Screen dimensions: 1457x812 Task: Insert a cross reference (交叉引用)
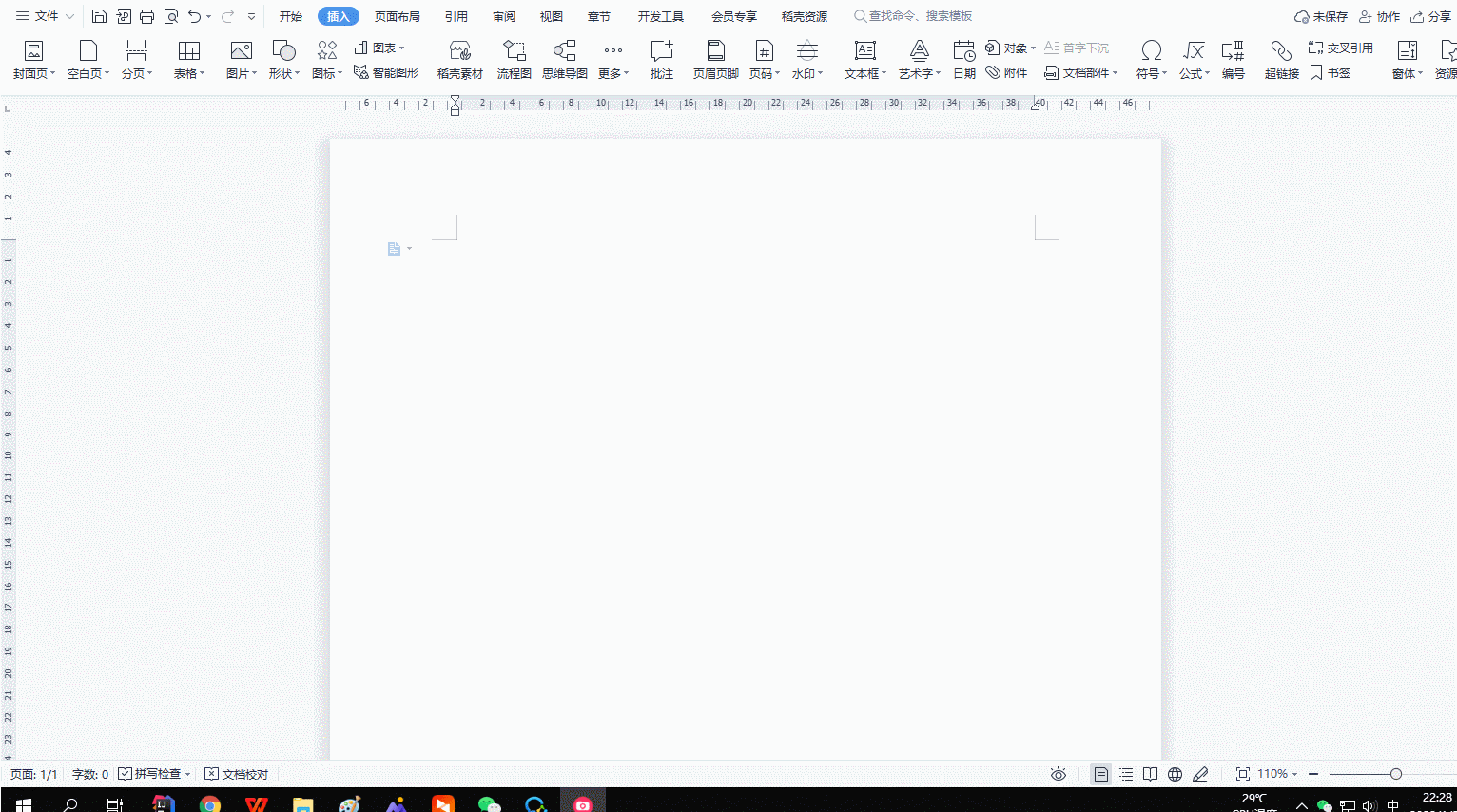pyautogui.click(x=1341, y=48)
